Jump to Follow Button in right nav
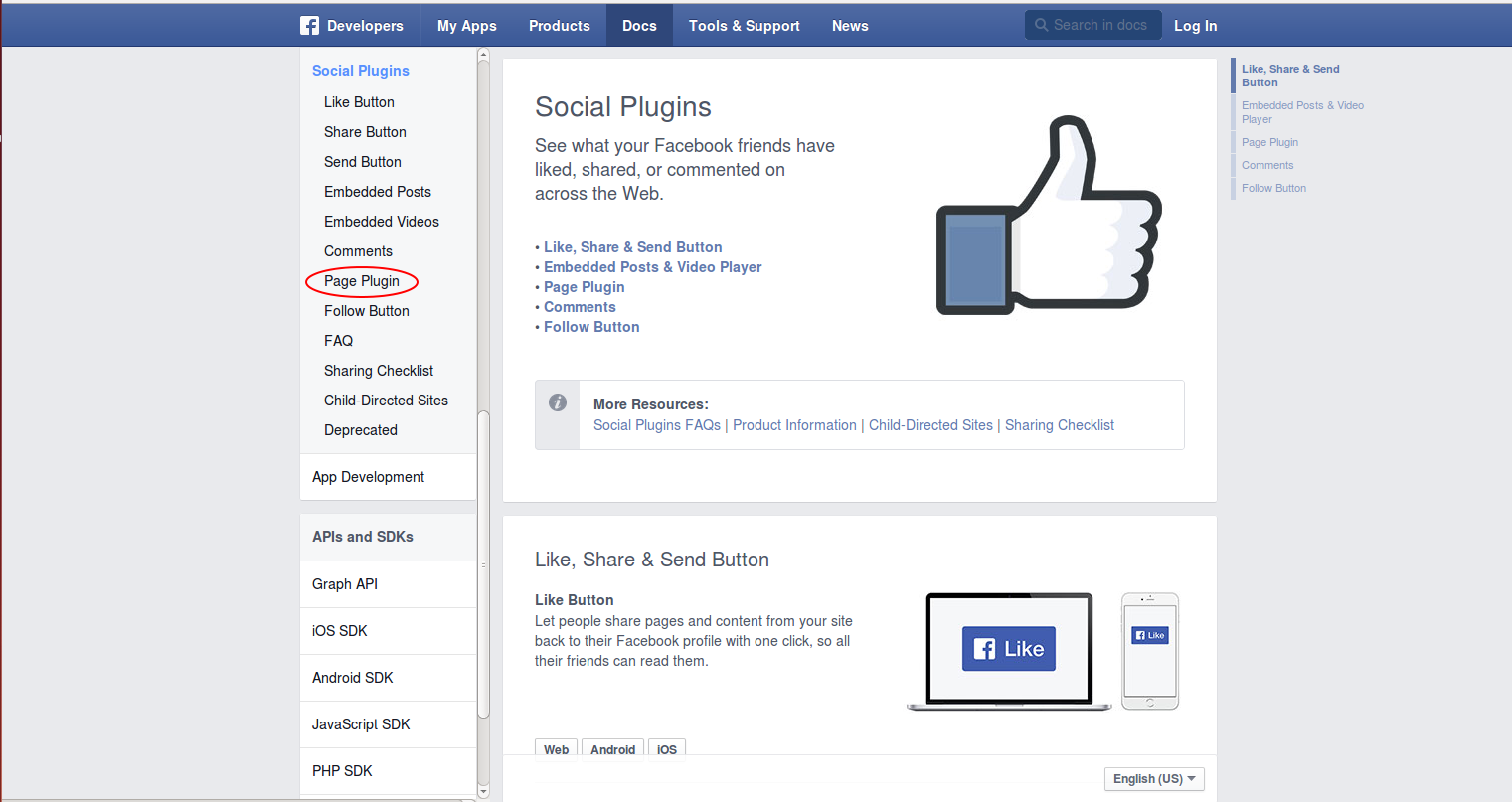 (x=1273, y=188)
